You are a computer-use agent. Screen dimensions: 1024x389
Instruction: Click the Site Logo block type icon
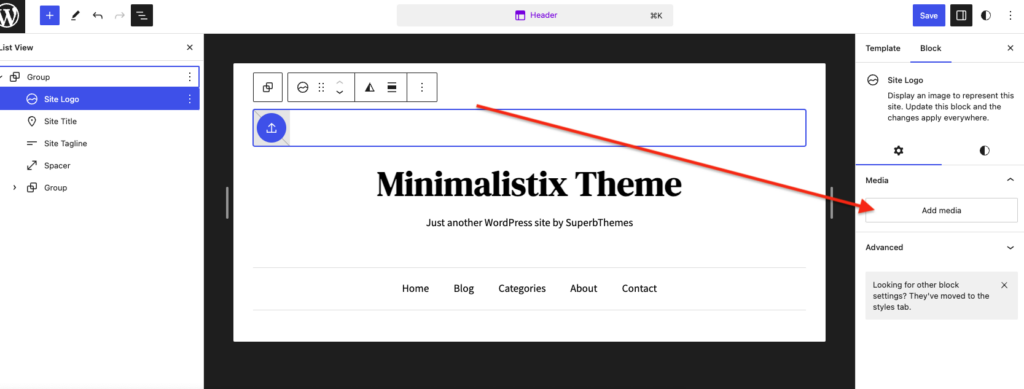pos(302,87)
